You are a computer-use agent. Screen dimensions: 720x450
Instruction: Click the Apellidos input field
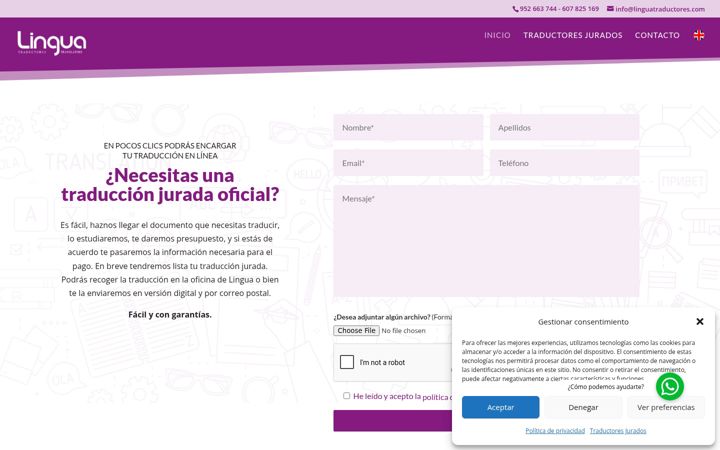[x=564, y=128]
